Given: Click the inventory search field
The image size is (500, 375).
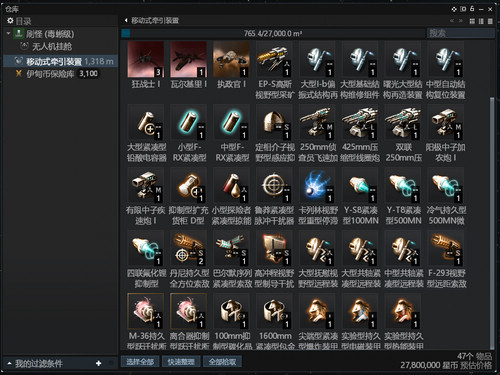Looking at the screenshot, I should 460,33.
